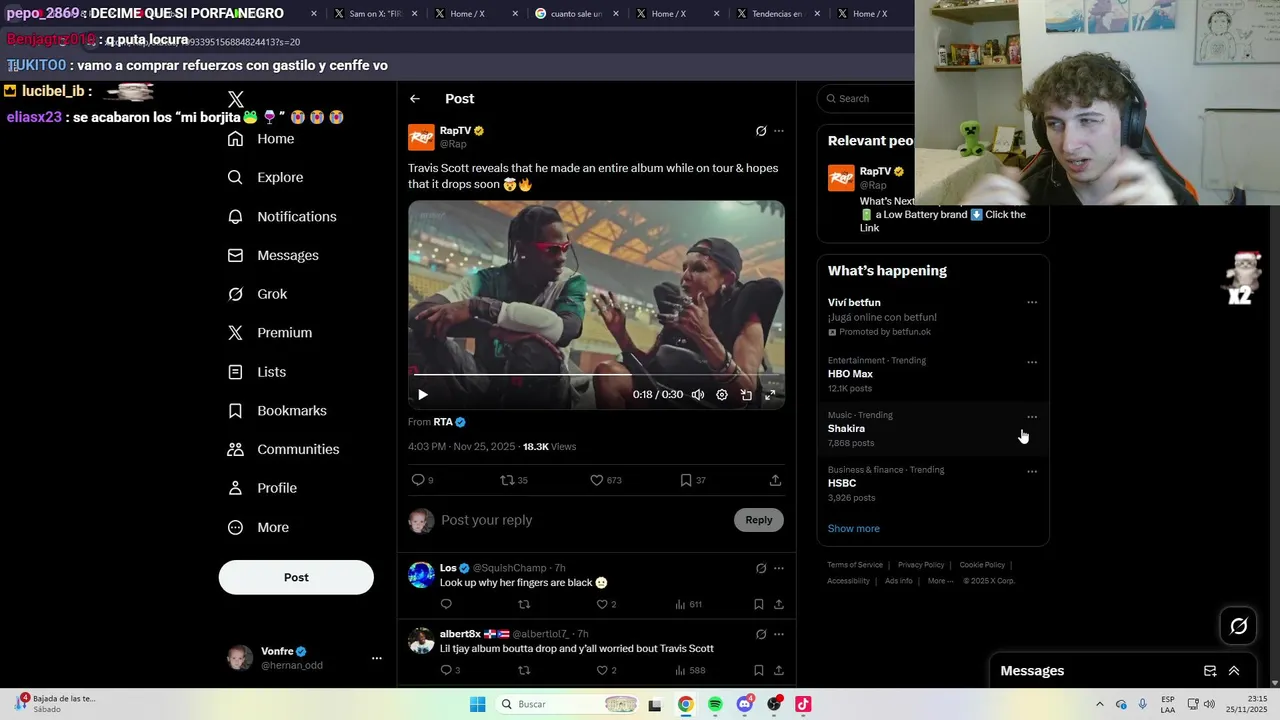Seek on the video progress bar
This screenshot has height=720, width=1280.
[596, 375]
